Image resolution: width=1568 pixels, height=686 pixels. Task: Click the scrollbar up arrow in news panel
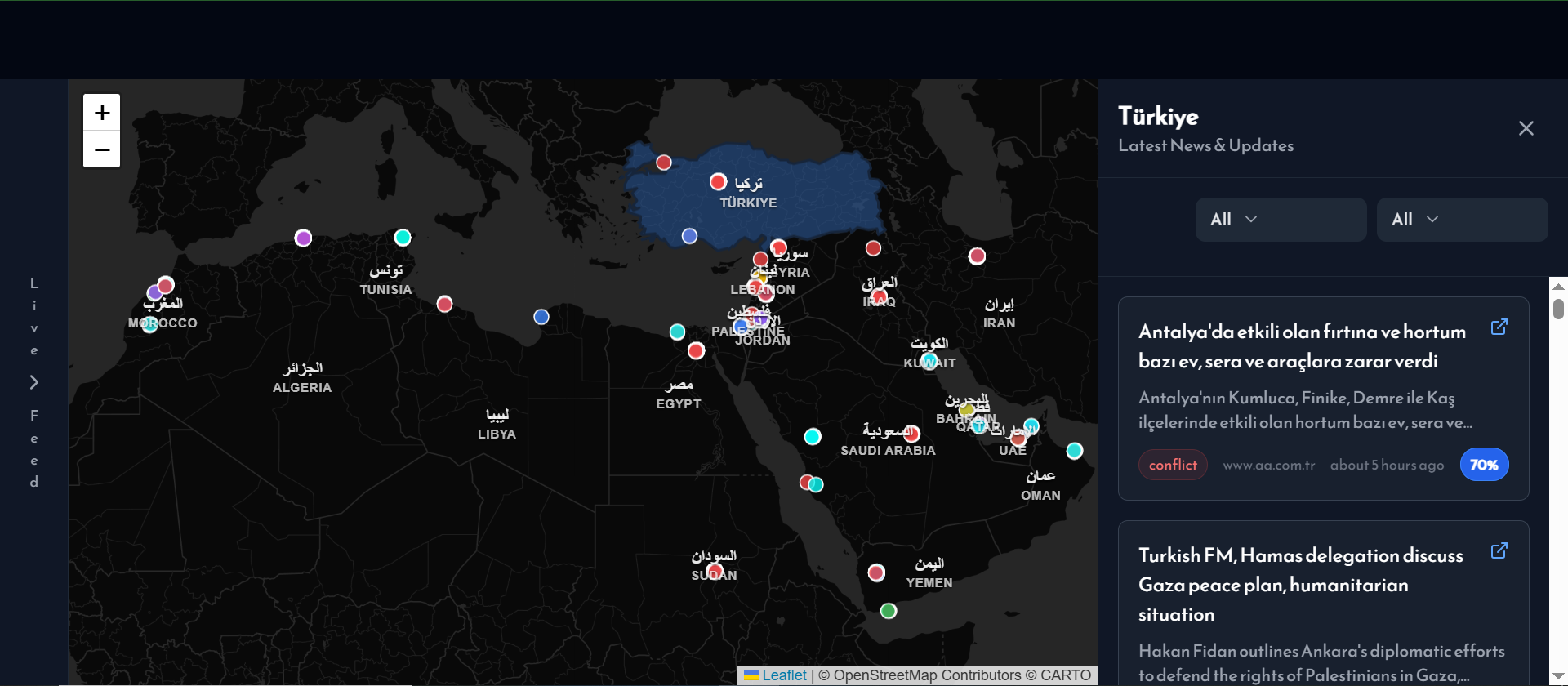[x=1558, y=287]
